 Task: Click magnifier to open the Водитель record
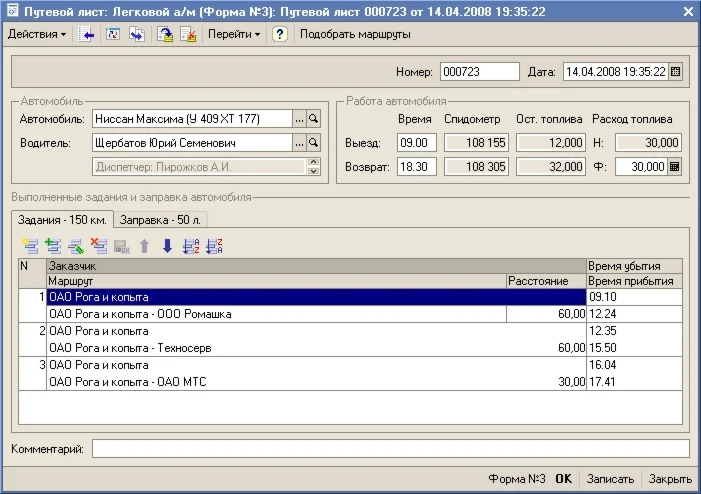[313, 143]
